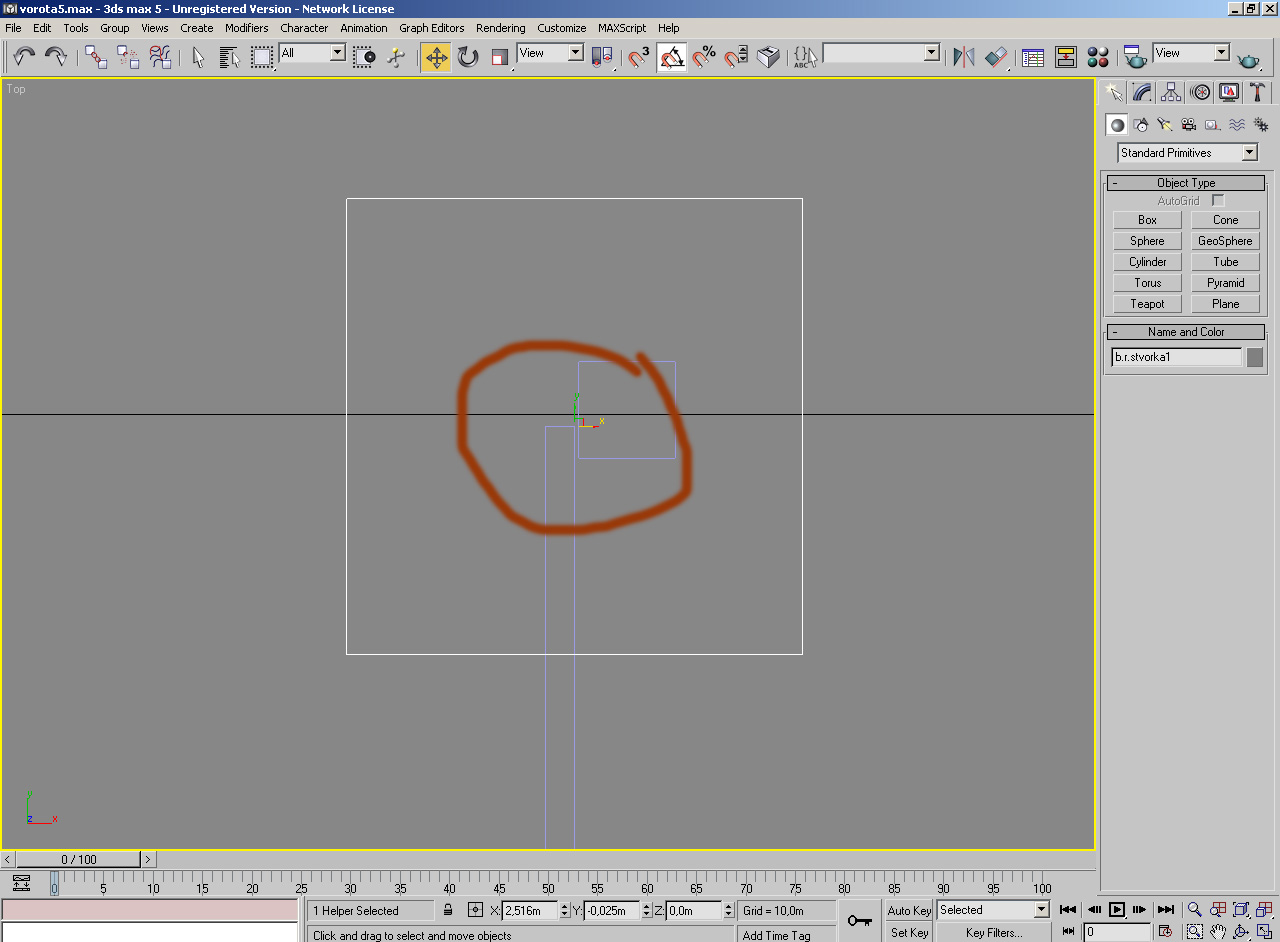Click the object color swatch
Image resolution: width=1280 pixels, height=942 pixels.
point(1255,357)
